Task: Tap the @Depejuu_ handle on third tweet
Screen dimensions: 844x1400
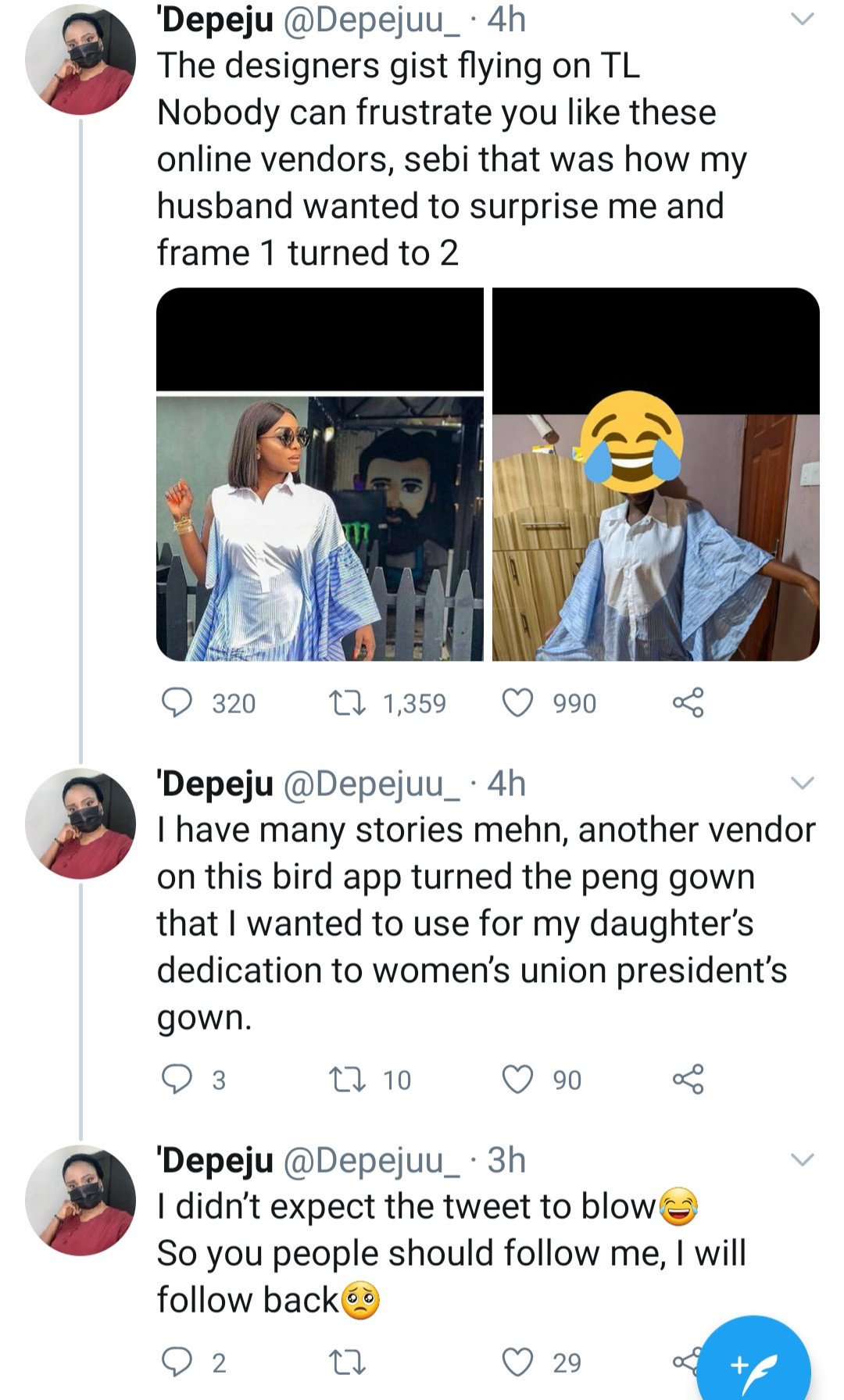Action: click(x=371, y=1160)
